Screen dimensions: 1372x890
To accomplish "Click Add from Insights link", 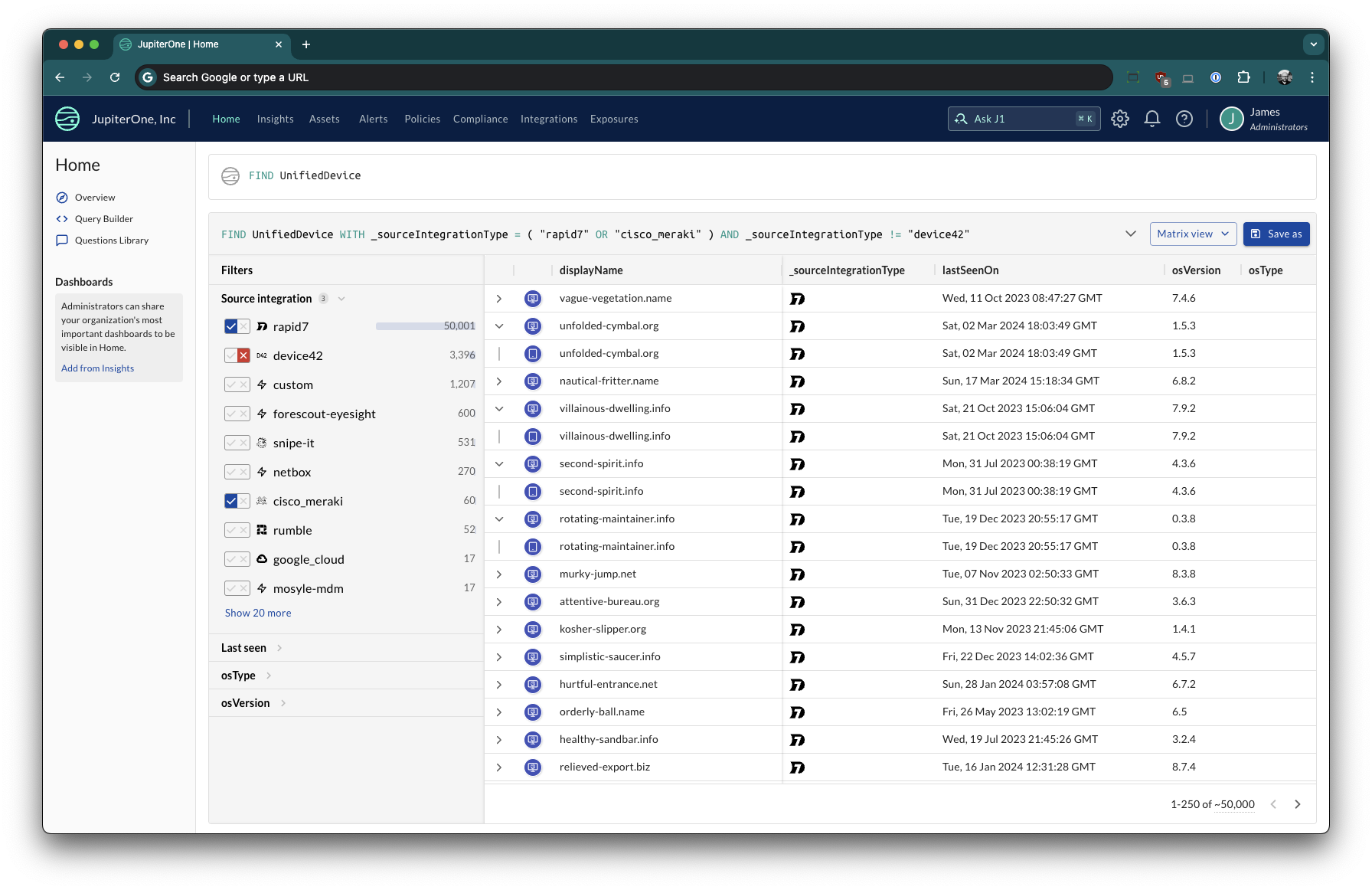I will (x=97, y=368).
